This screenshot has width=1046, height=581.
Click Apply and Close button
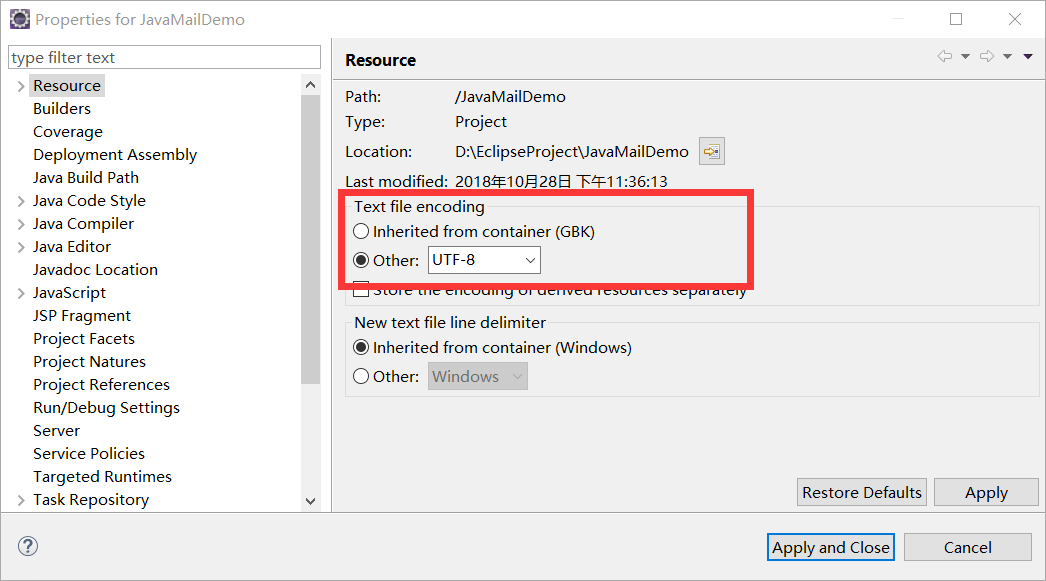(x=831, y=547)
